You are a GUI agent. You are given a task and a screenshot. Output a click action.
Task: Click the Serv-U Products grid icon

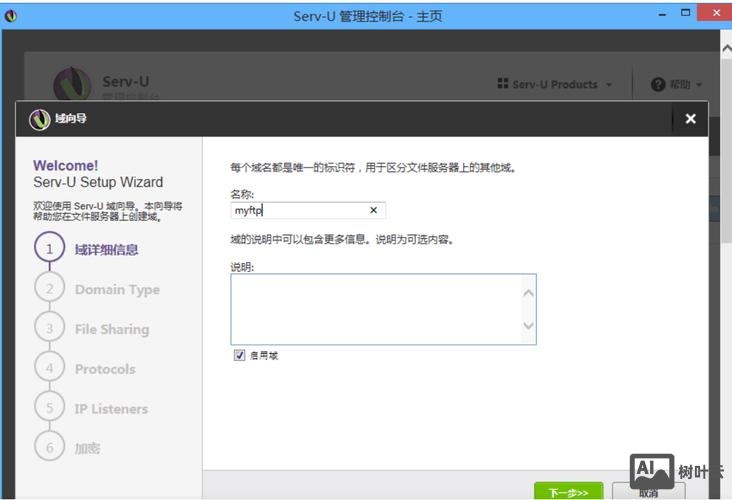click(502, 84)
